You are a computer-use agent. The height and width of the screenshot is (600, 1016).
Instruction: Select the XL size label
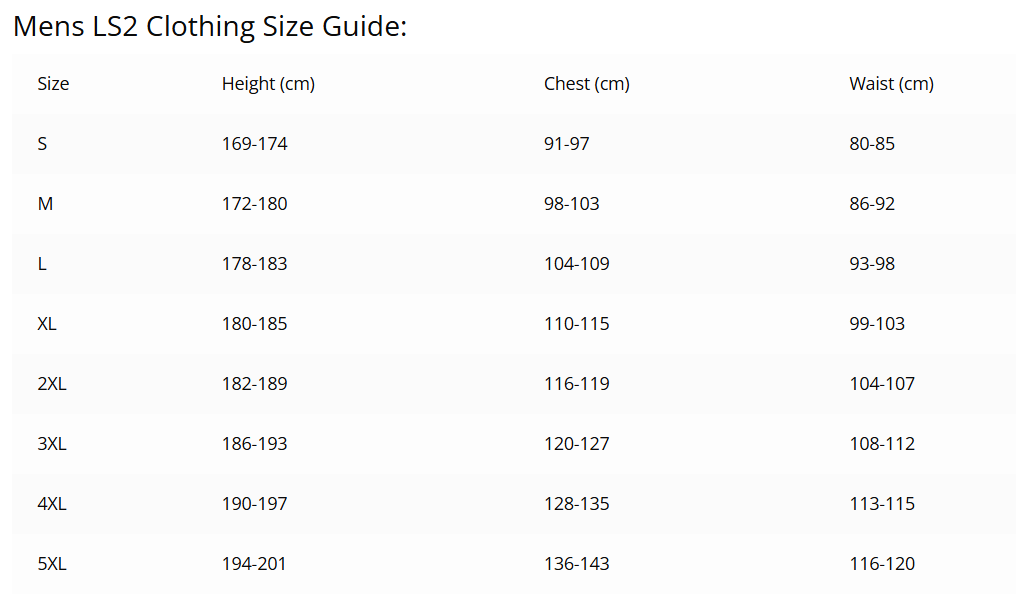[47, 324]
